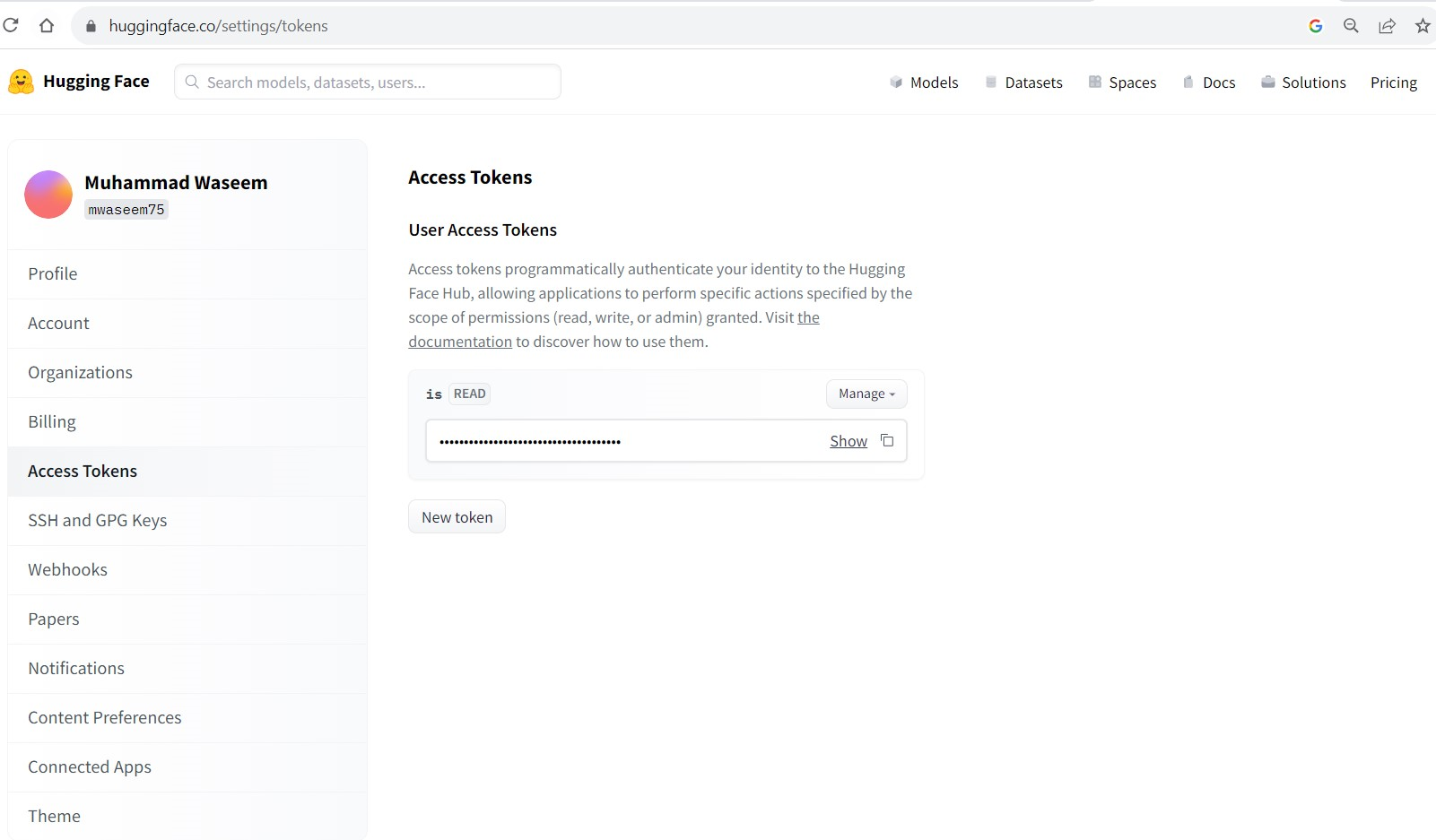Create a new token
Screen dimensions: 1436x840
click(x=457, y=516)
